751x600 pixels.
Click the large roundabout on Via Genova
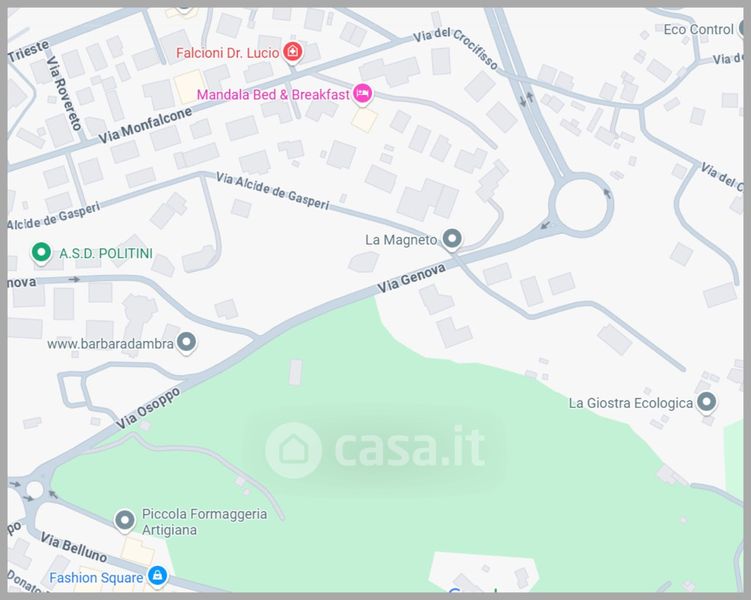pyautogui.click(x=581, y=205)
